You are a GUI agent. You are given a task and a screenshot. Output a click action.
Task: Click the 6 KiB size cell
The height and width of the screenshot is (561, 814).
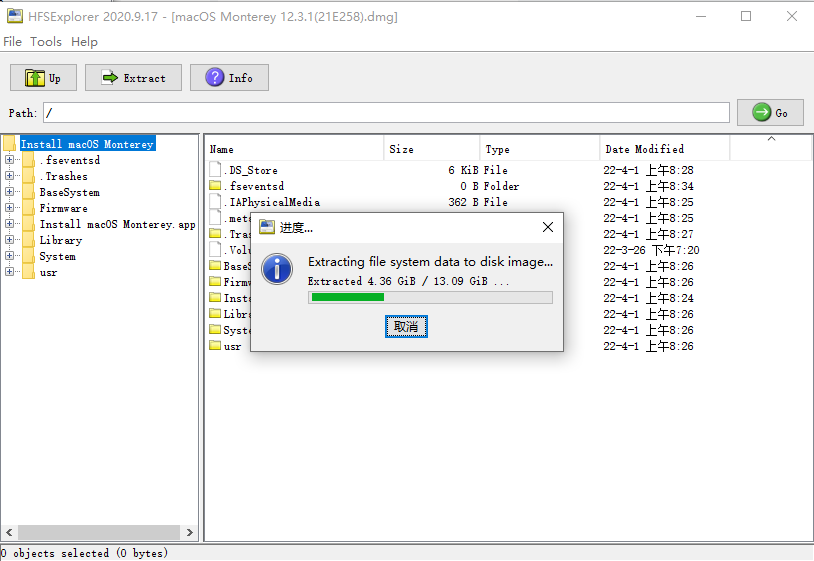point(463,170)
